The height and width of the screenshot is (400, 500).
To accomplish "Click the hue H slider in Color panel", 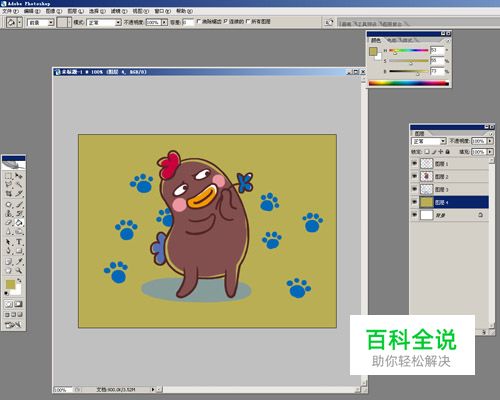I will pos(408,51).
